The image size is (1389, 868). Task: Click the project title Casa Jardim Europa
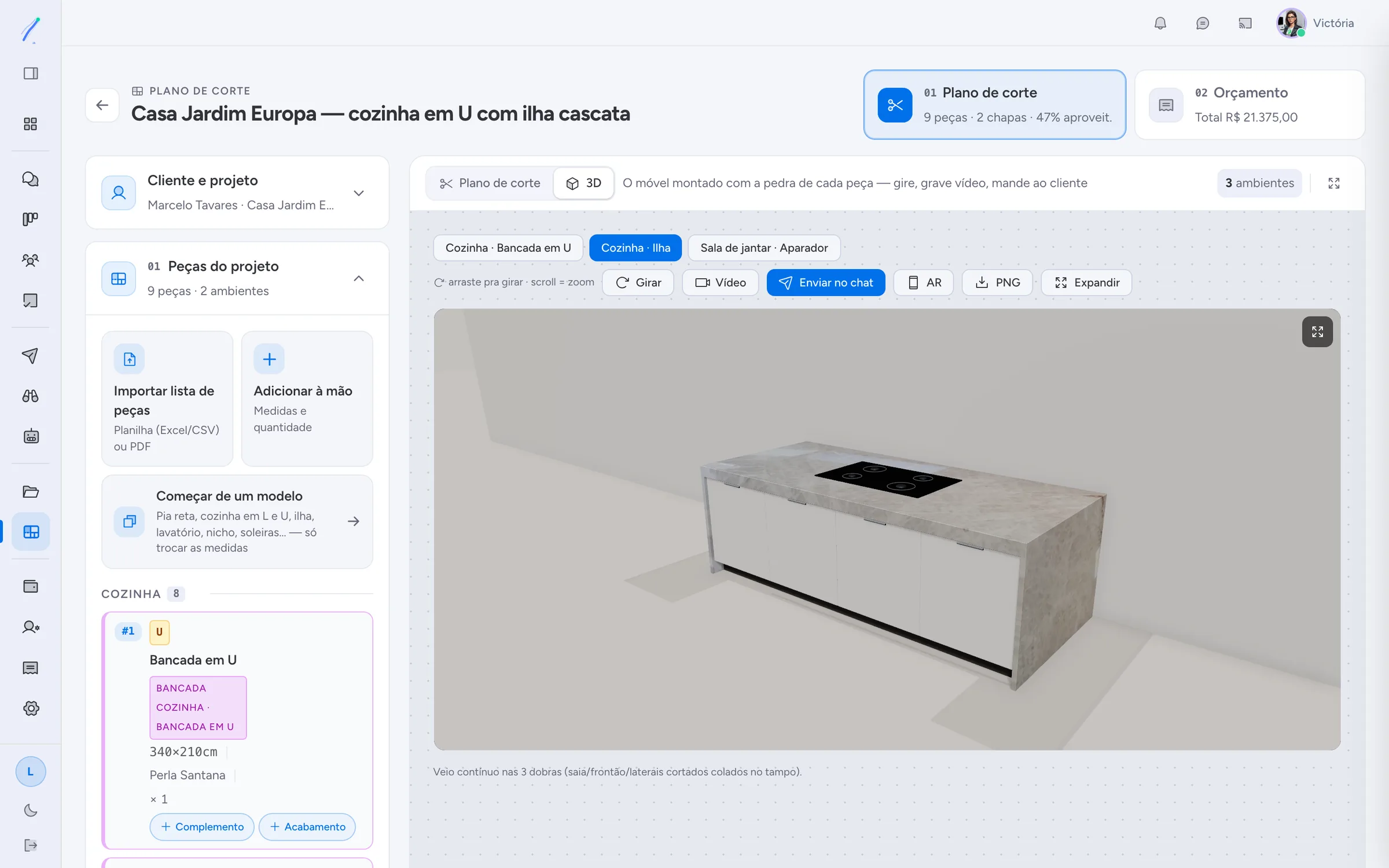click(381, 114)
